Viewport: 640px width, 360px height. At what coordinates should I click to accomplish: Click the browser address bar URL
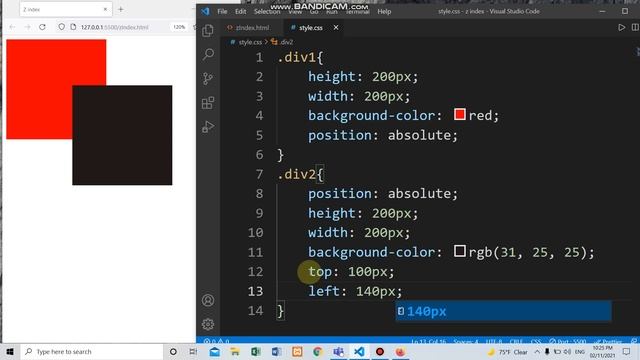click(115, 27)
